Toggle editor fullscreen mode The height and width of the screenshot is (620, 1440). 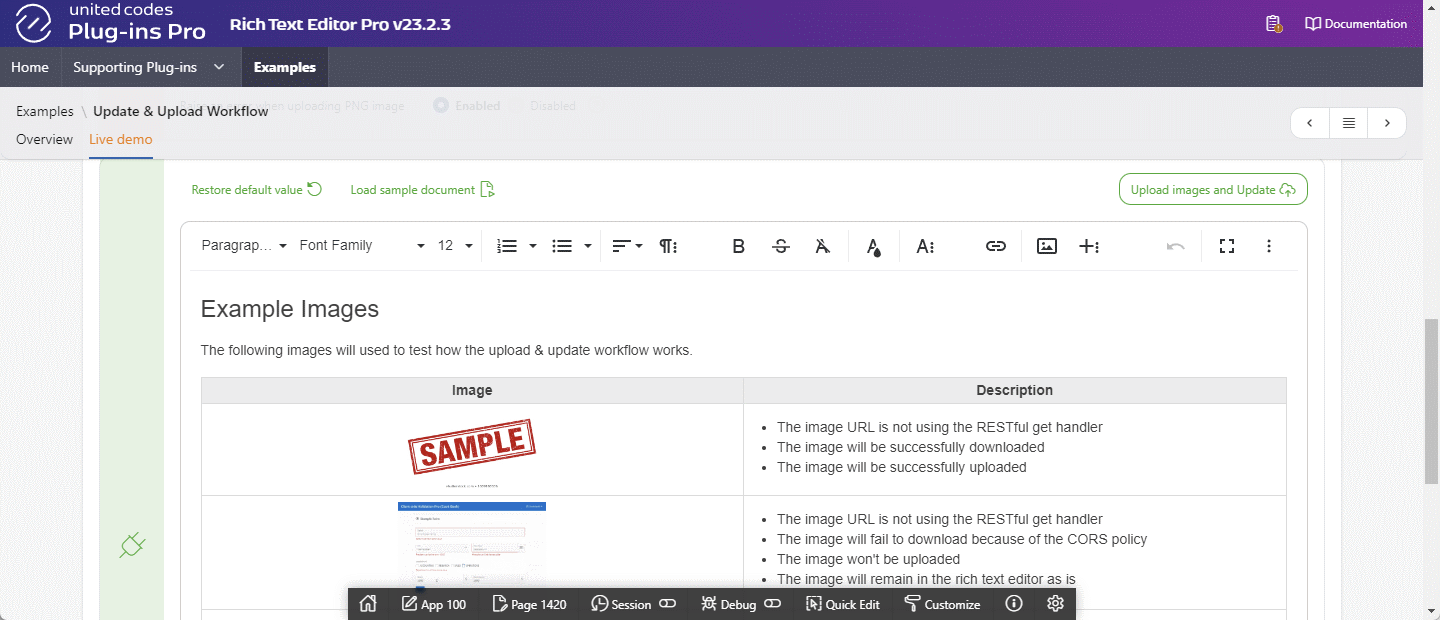1227,246
